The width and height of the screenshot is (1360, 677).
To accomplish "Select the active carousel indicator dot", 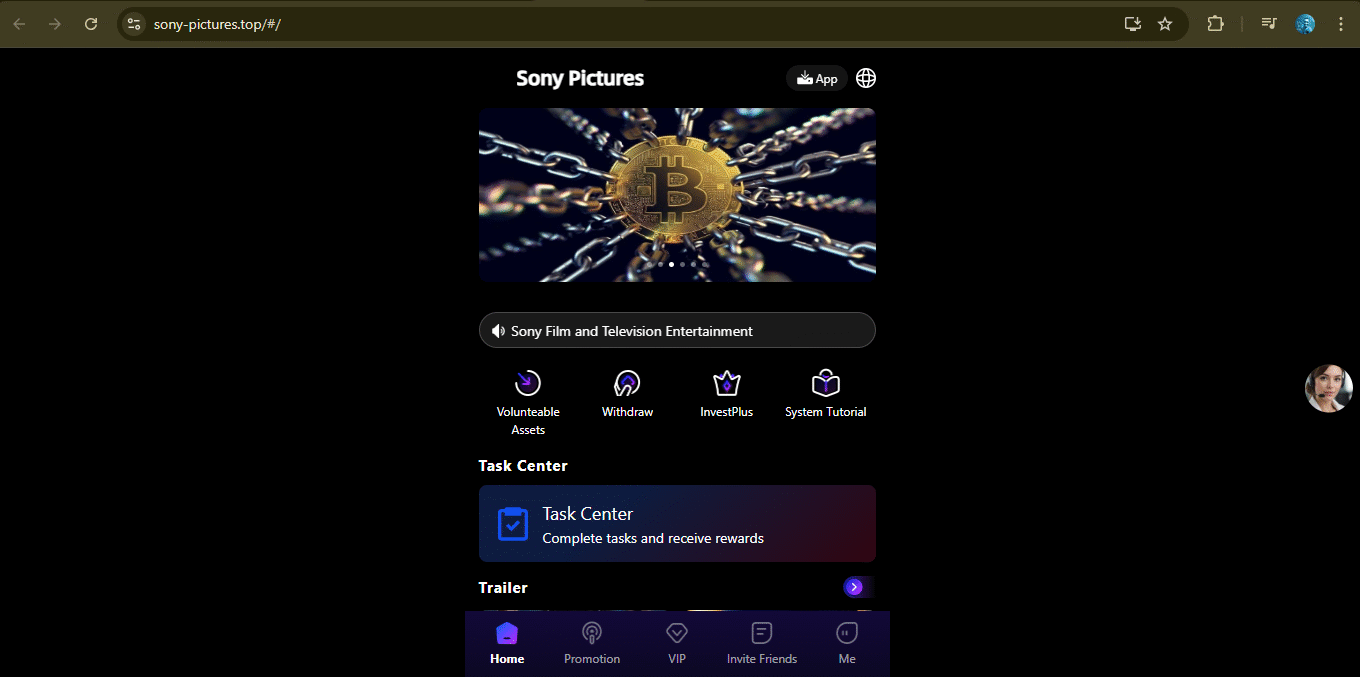I will (x=671, y=265).
